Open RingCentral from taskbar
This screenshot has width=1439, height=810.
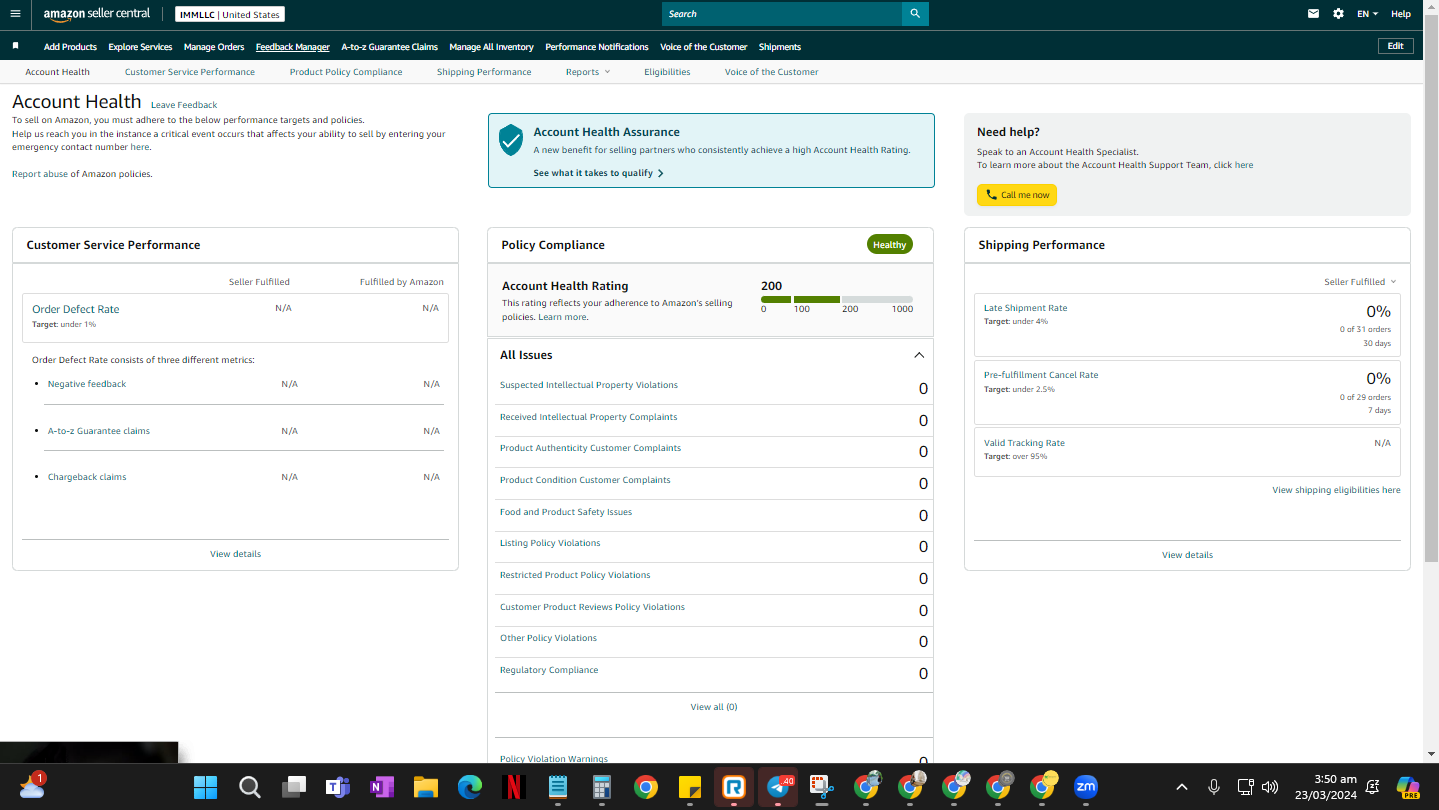click(734, 787)
